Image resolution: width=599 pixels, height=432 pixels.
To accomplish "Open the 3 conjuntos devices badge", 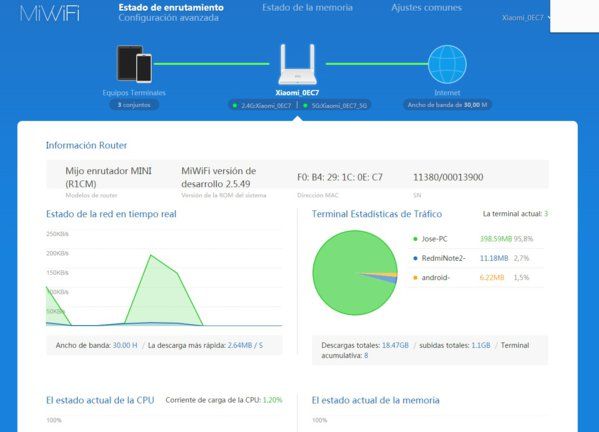I will pos(134,105).
